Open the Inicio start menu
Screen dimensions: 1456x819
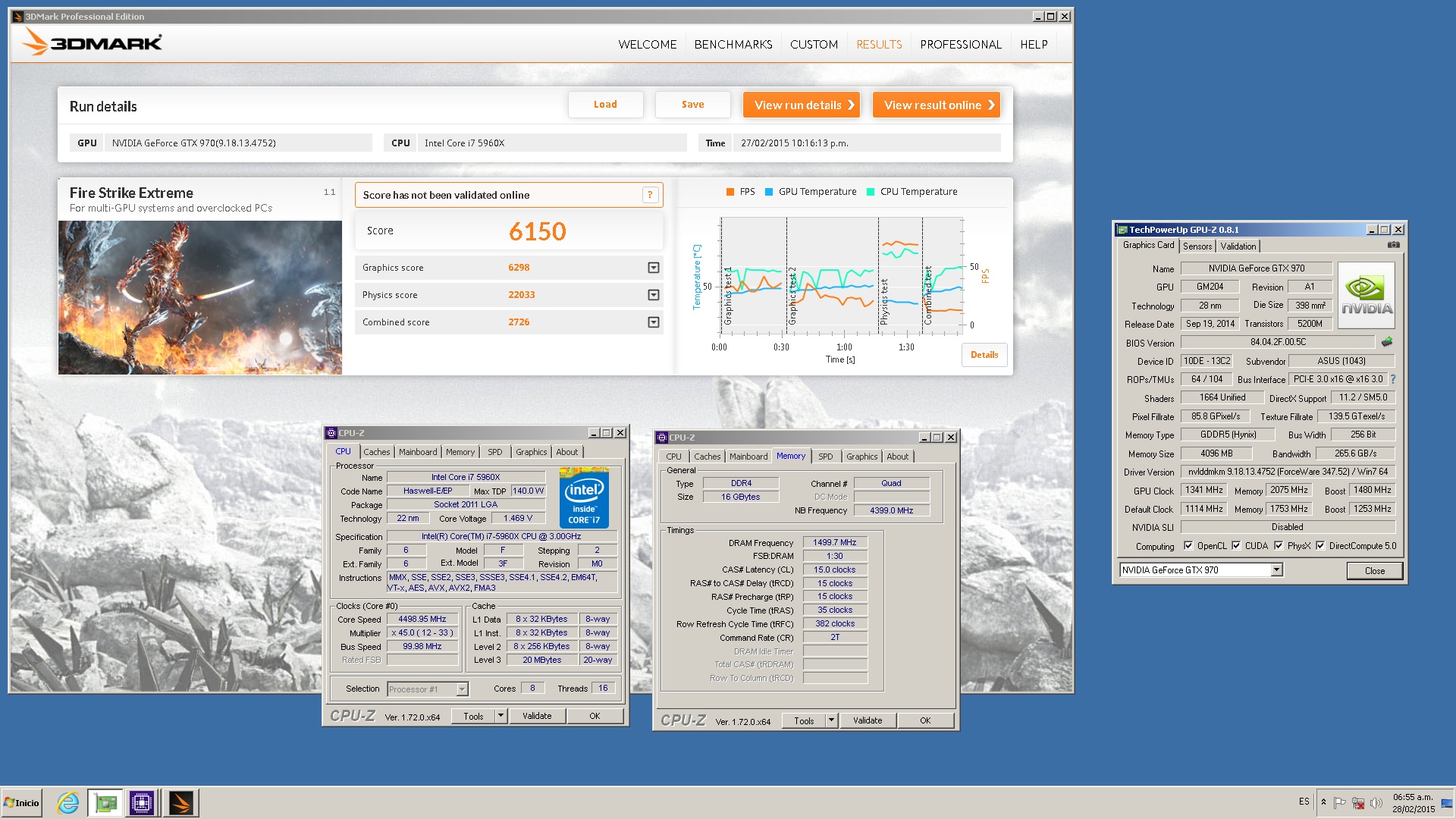click(21, 802)
